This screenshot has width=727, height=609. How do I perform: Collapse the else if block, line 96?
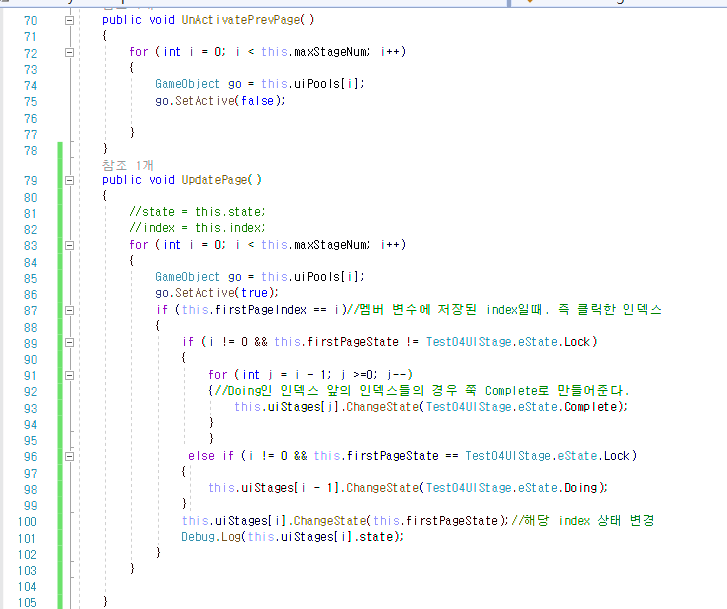pos(69,456)
